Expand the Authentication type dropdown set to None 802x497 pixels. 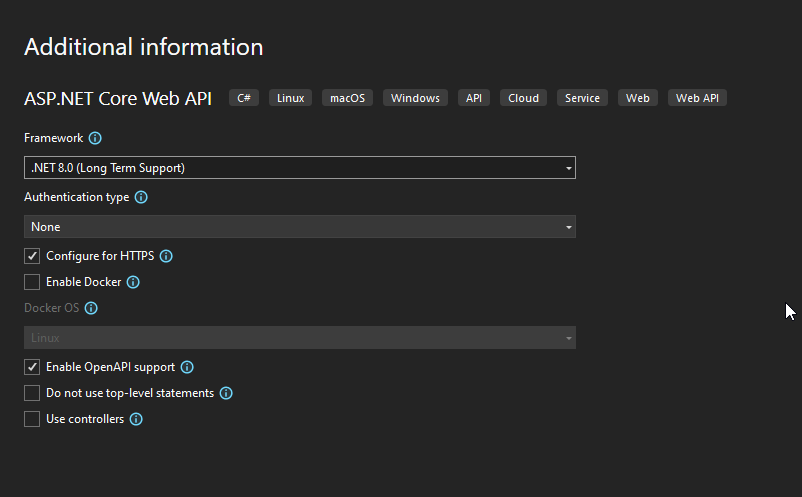299,227
